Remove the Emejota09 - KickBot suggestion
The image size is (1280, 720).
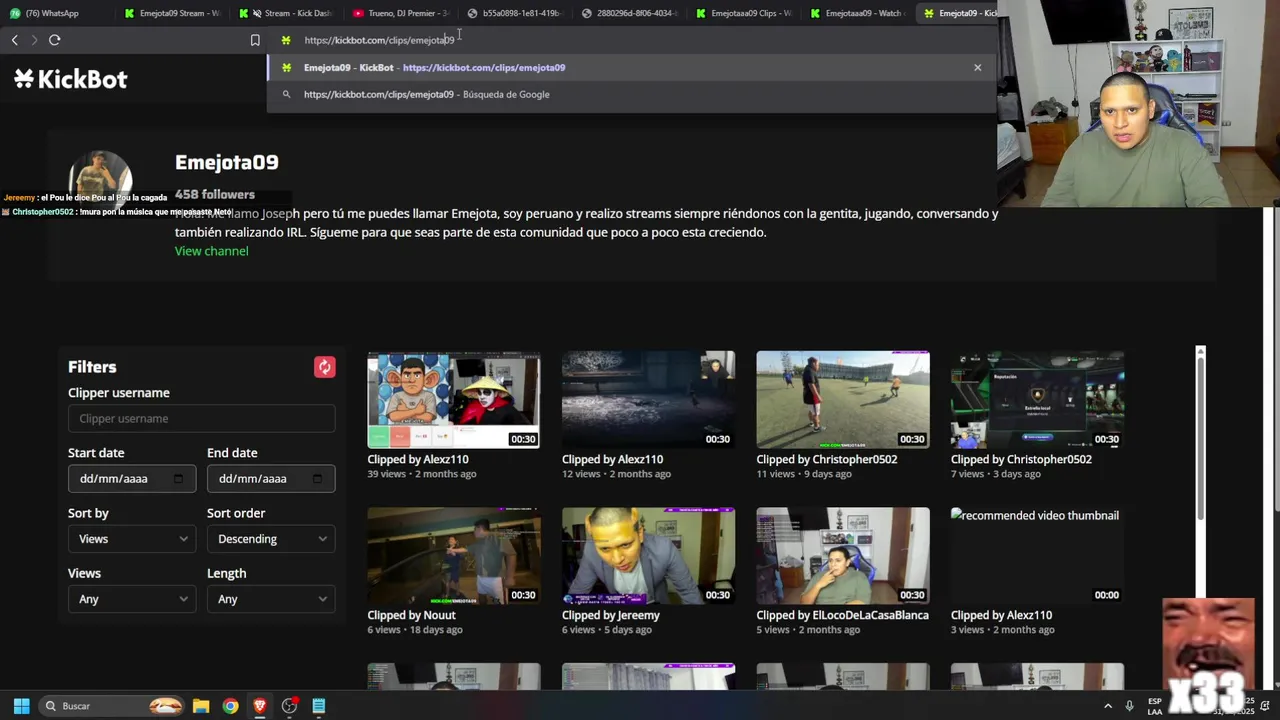click(977, 67)
